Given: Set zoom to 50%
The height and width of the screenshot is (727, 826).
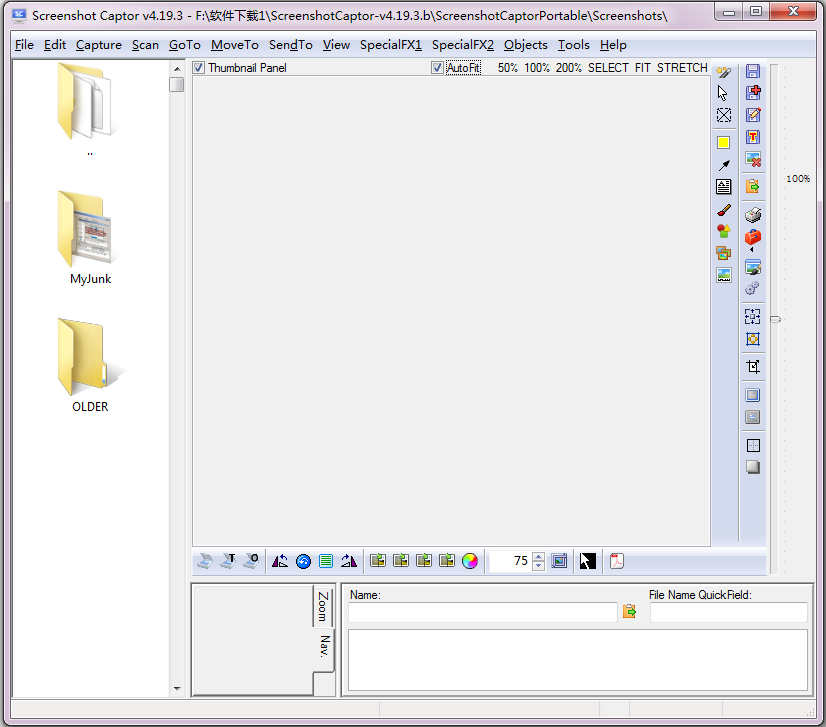Looking at the screenshot, I should (x=508, y=68).
